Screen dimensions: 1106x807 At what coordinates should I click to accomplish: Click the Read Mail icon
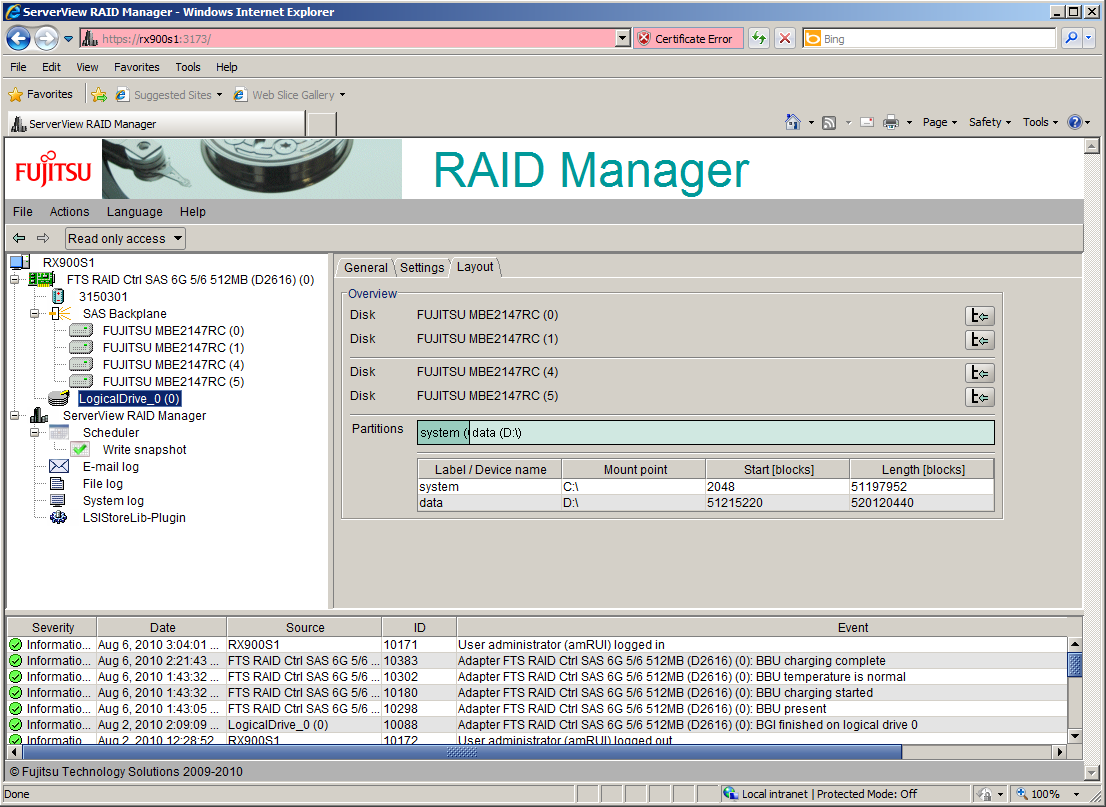click(x=867, y=123)
